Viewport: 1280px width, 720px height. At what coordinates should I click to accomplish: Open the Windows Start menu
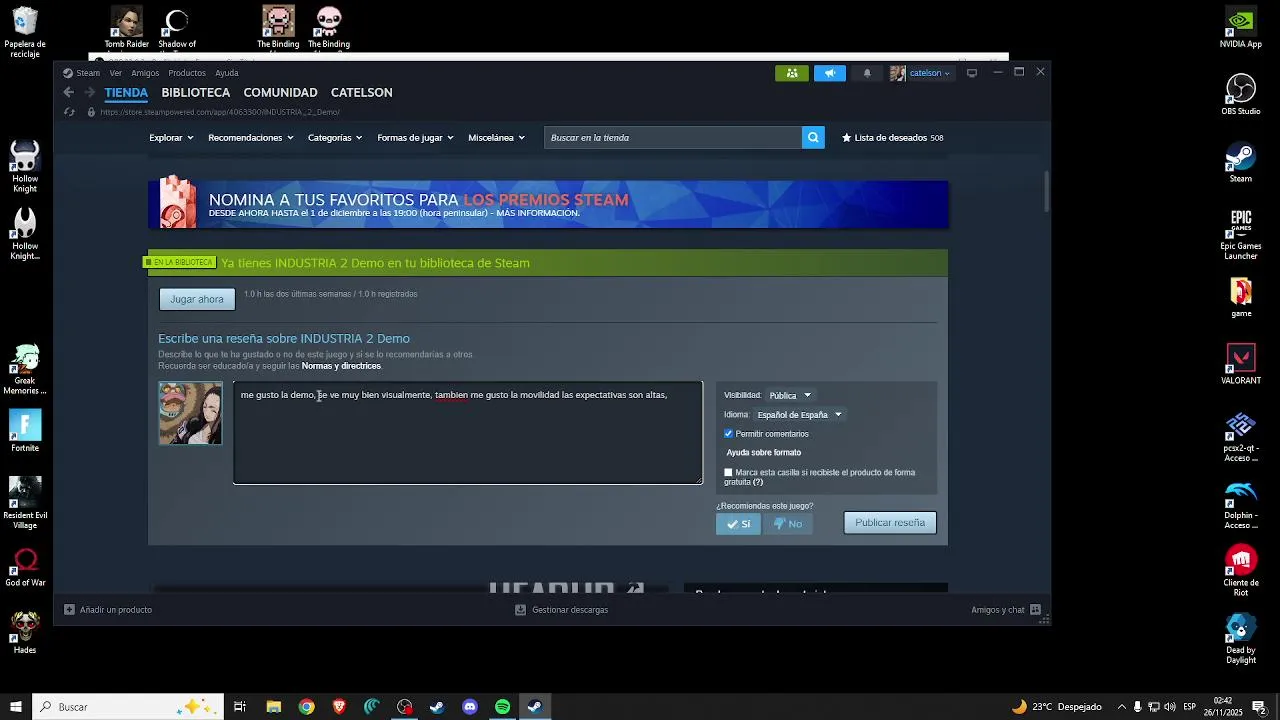tap(16, 707)
